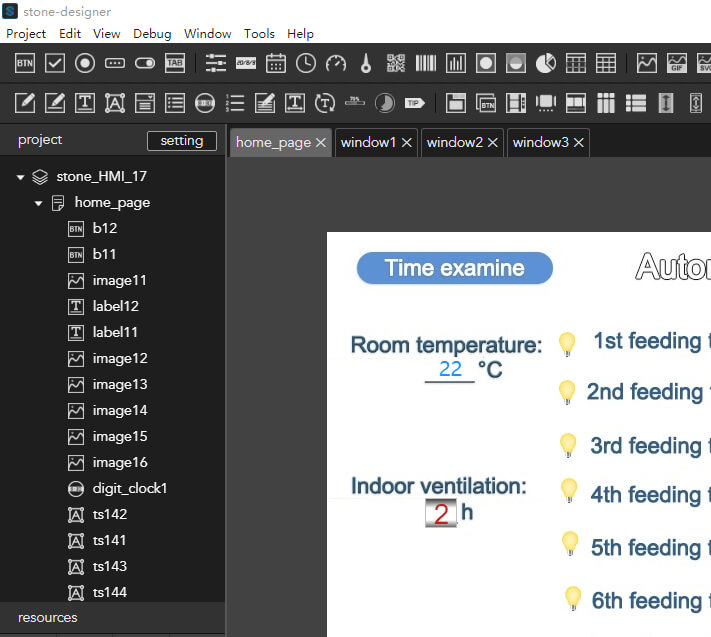This screenshot has width=711, height=637.
Task: Select the GIF image widget tool
Action: 677,63
